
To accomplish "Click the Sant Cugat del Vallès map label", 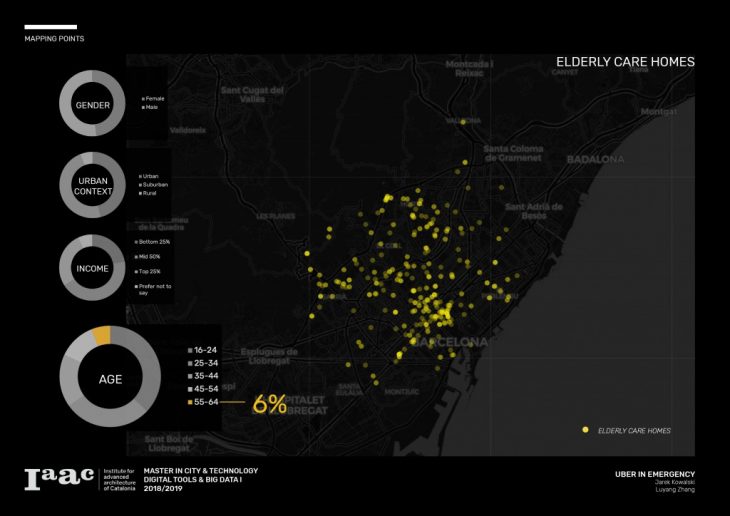I will tap(254, 92).
